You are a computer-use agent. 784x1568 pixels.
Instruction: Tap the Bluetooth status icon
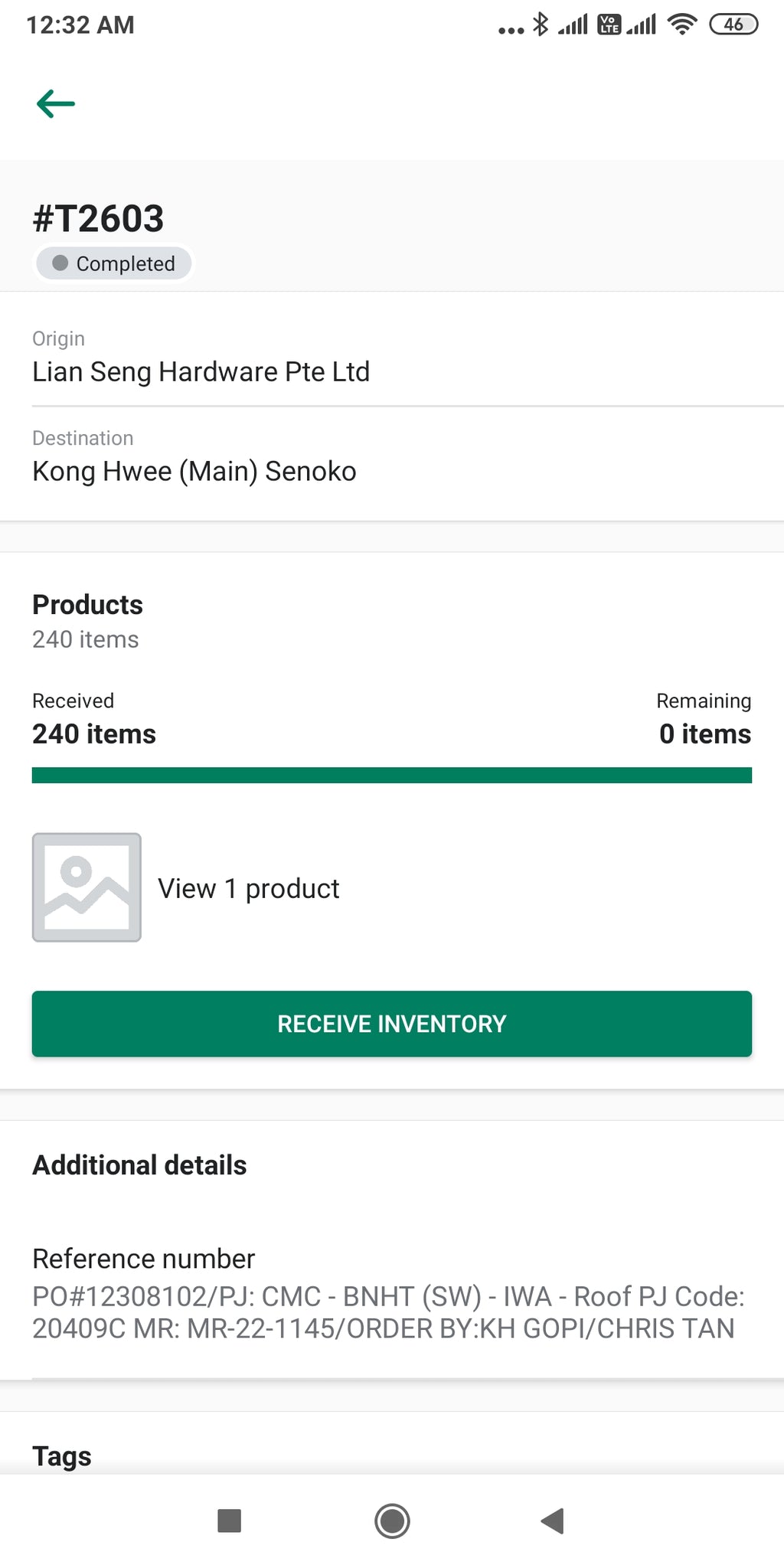541,24
